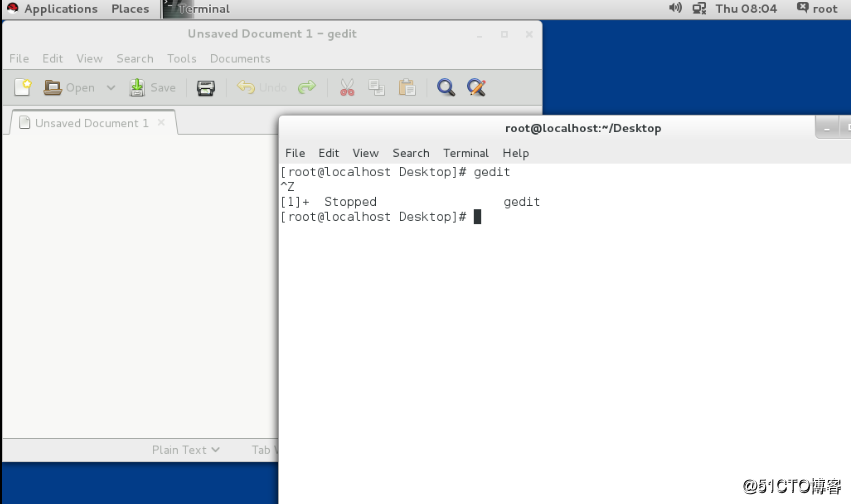Open the gedit Edit menu
This screenshot has height=504, width=851.
coord(53,59)
